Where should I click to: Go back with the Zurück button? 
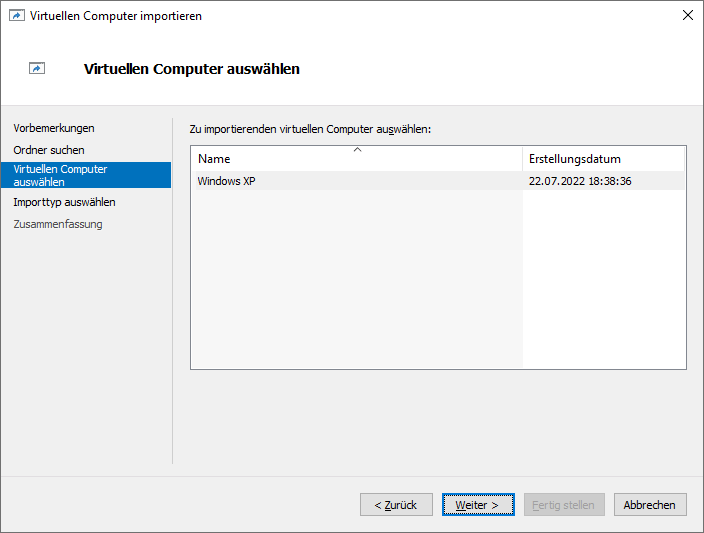[x=396, y=505]
